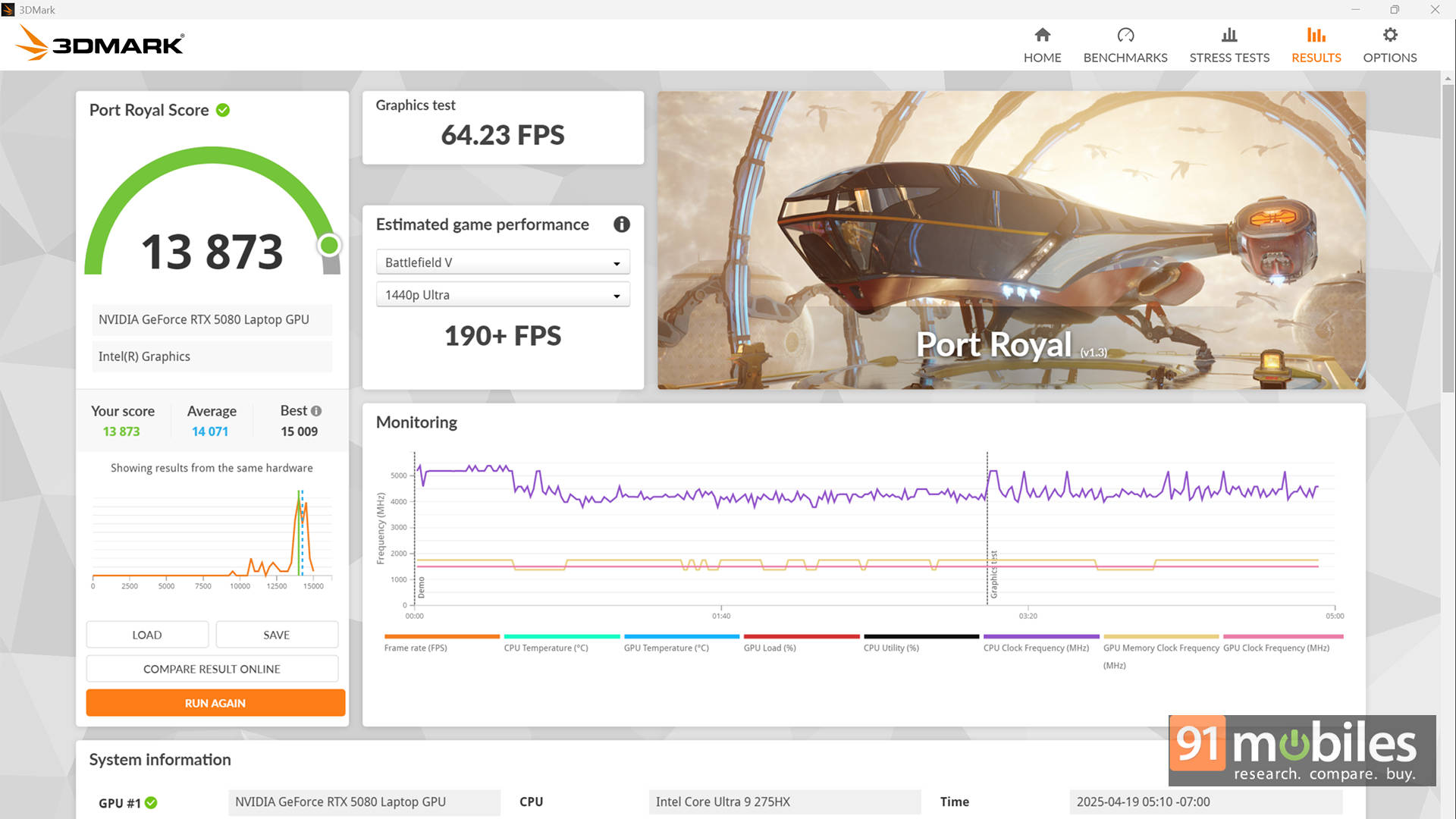Click the Demo marker in monitoring chart

point(422,587)
